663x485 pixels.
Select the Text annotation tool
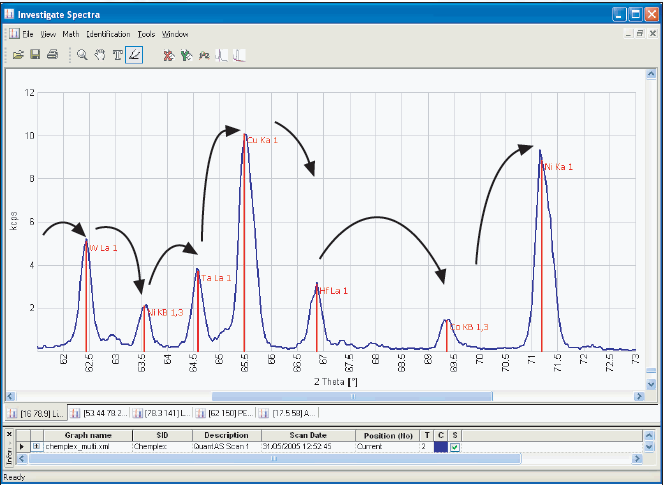[117, 55]
